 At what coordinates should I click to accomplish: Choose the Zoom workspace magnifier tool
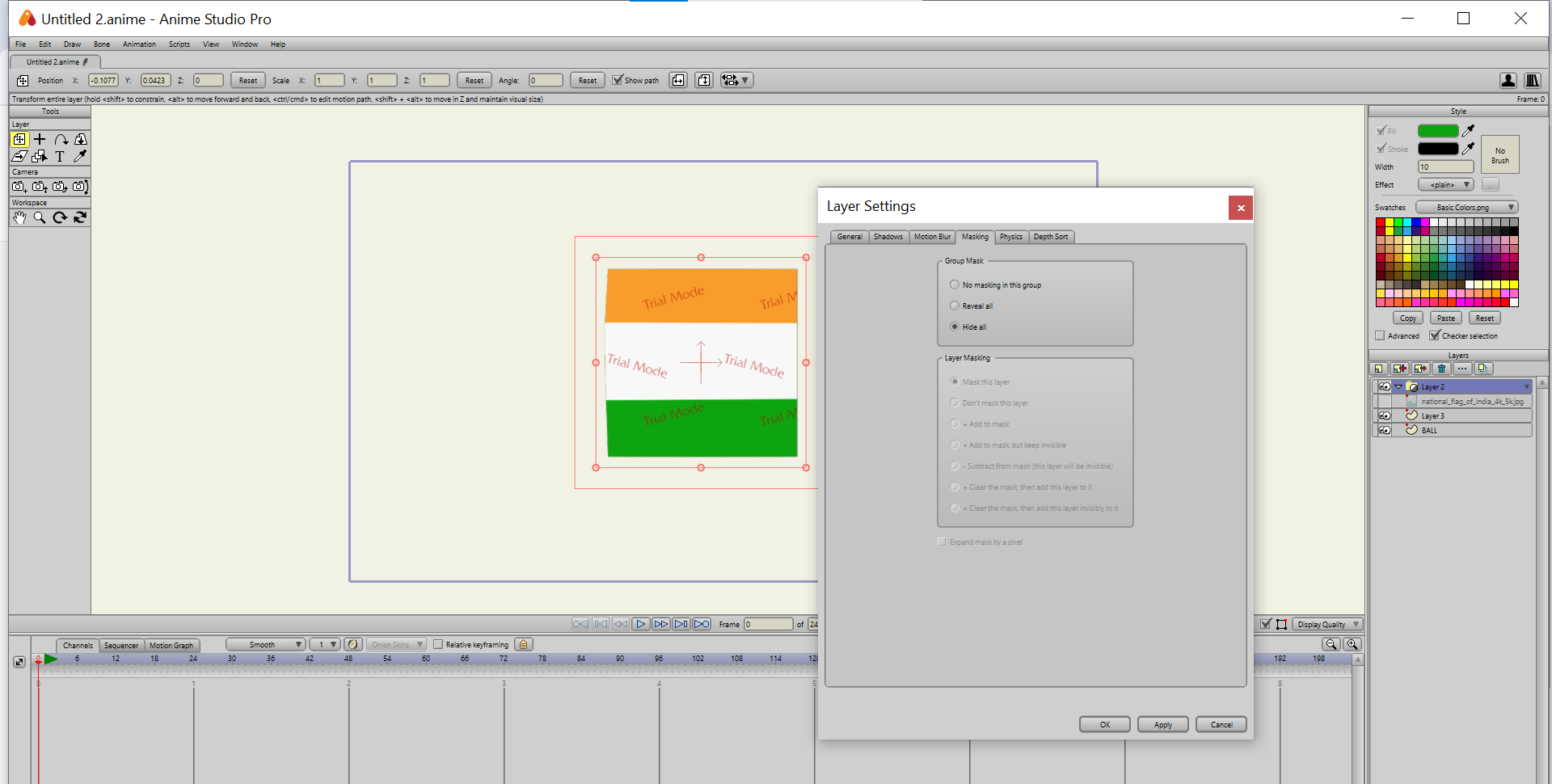(x=40, y=217)
